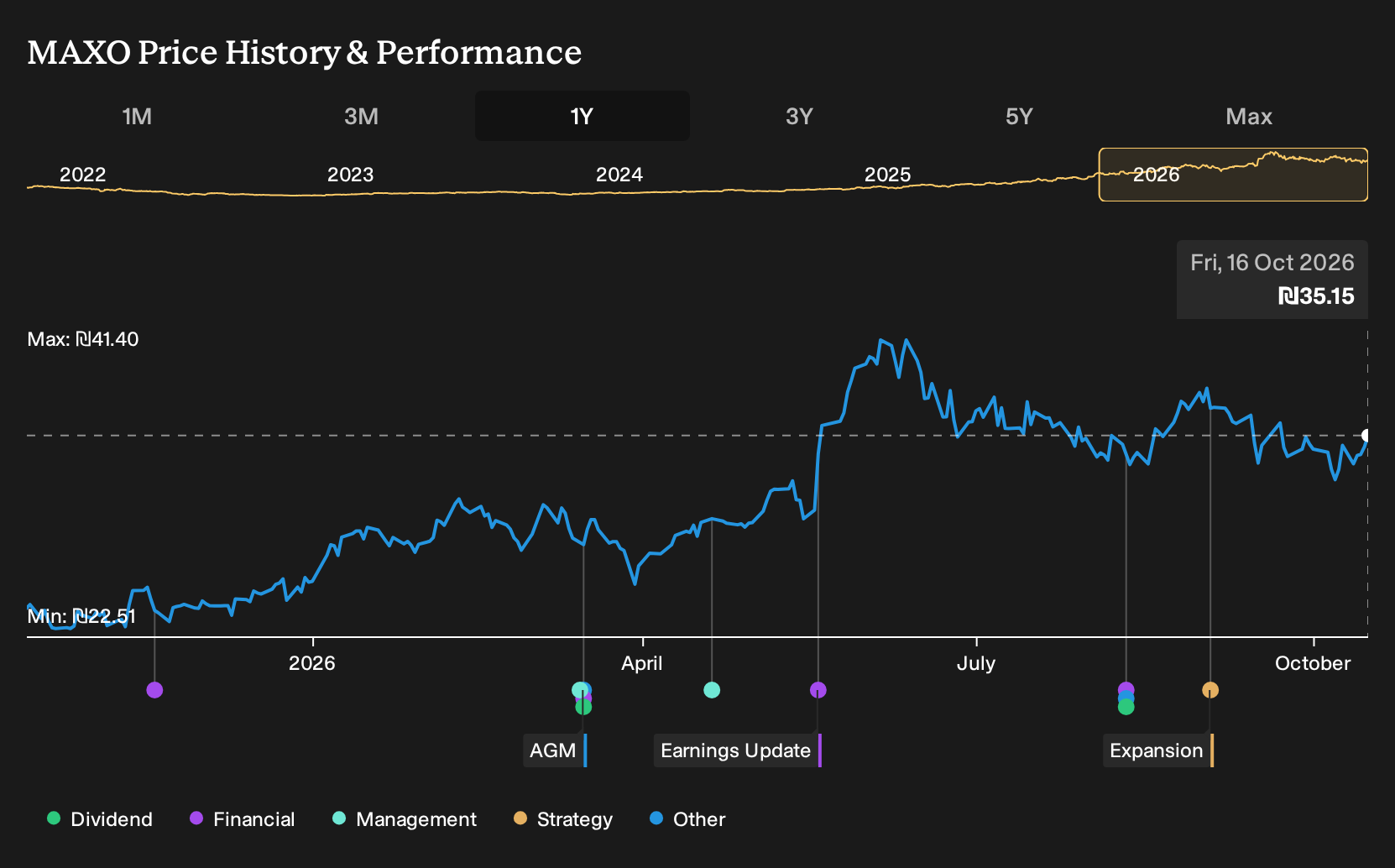Toggle the Management legend filter
1395x868 pixels.
tap(405, 819)
